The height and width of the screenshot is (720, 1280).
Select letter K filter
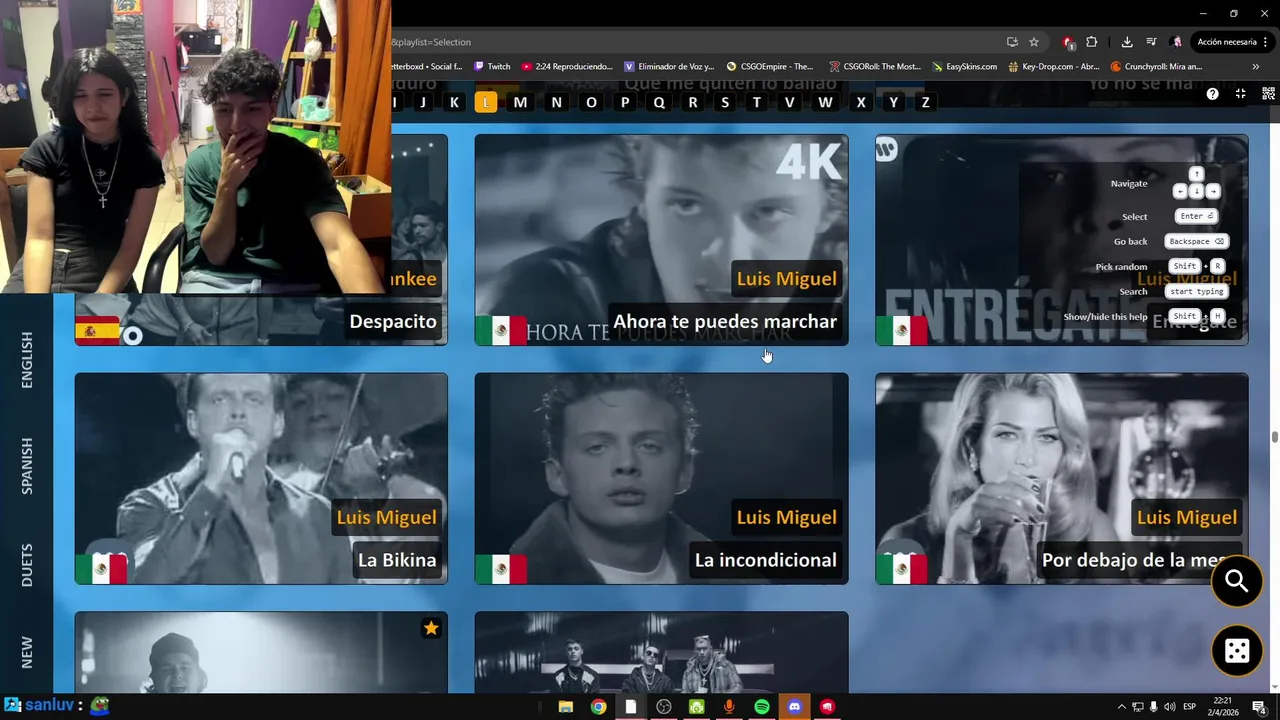coord(454,102)
